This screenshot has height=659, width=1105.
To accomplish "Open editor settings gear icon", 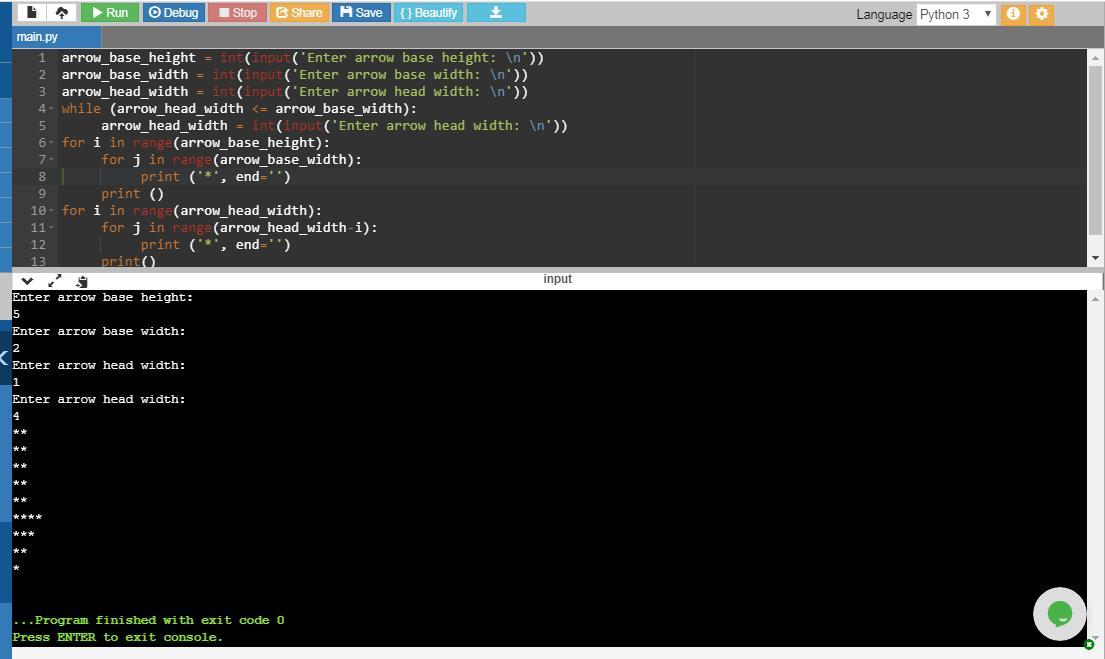I will (x=1042, y=14).
